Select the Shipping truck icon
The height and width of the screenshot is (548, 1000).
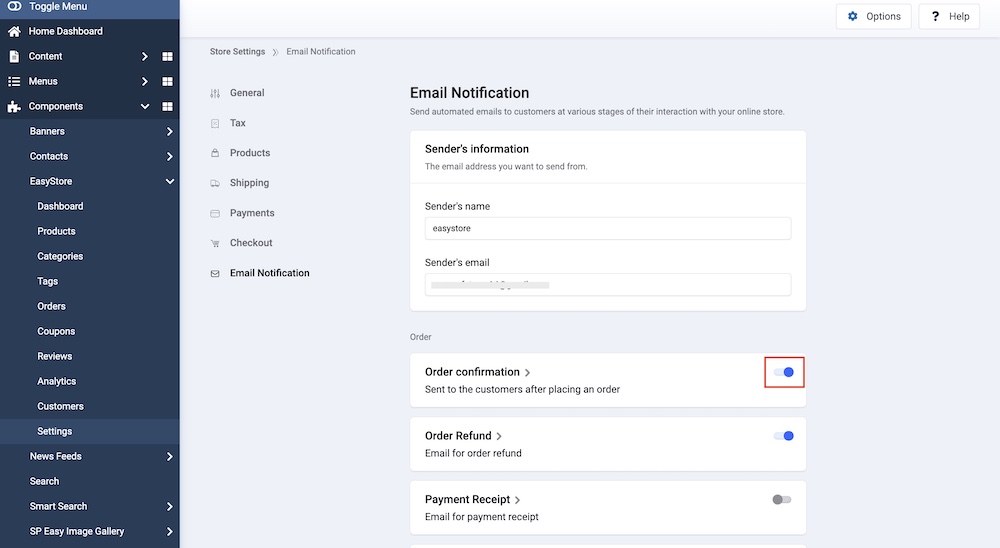pos(215,183)
